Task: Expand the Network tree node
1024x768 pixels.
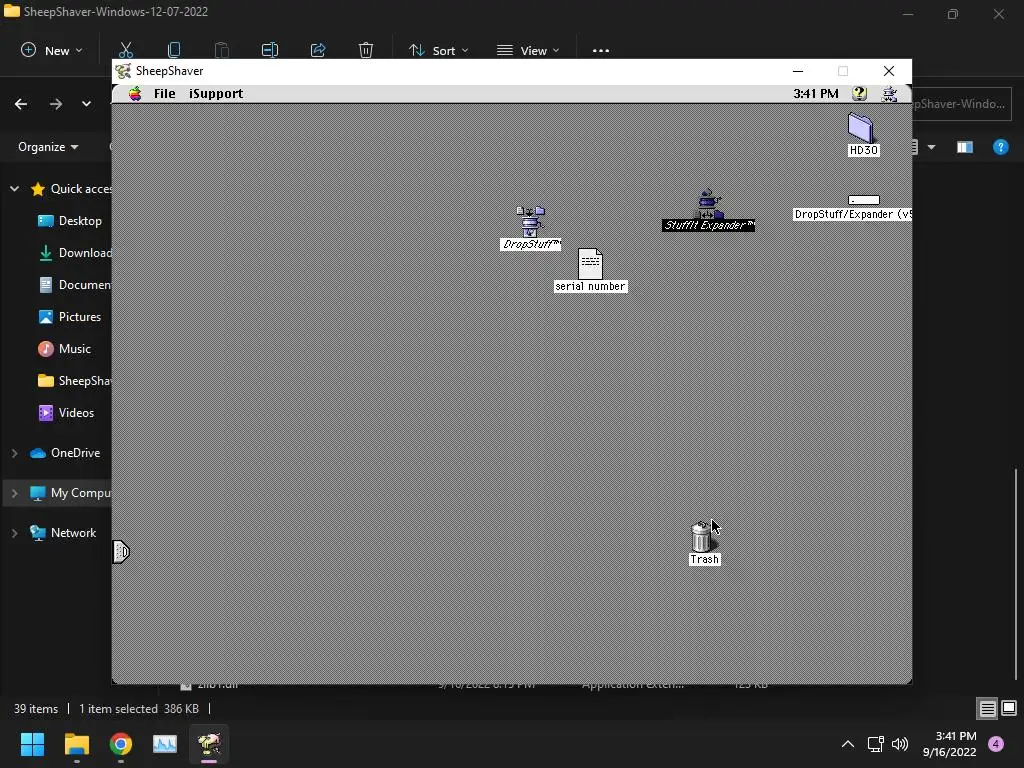Action: pyautogui.click(x=14, y=533)
